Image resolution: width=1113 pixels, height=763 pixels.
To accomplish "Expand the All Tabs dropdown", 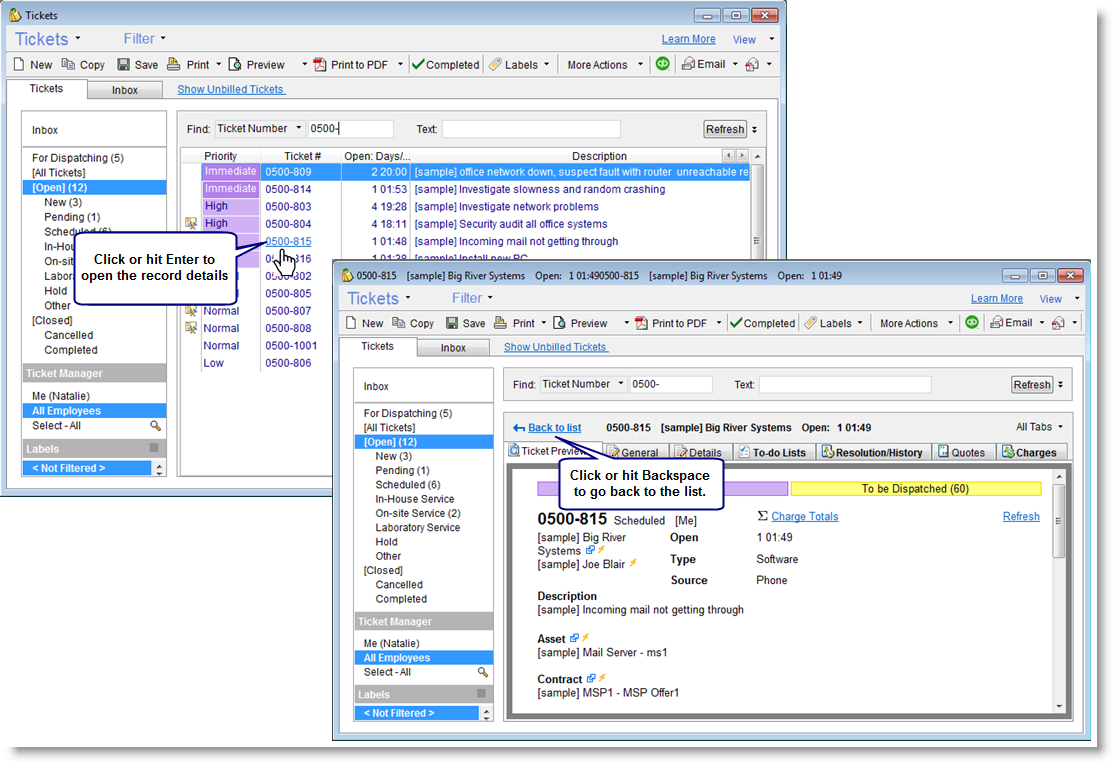I will (1040, 427).
